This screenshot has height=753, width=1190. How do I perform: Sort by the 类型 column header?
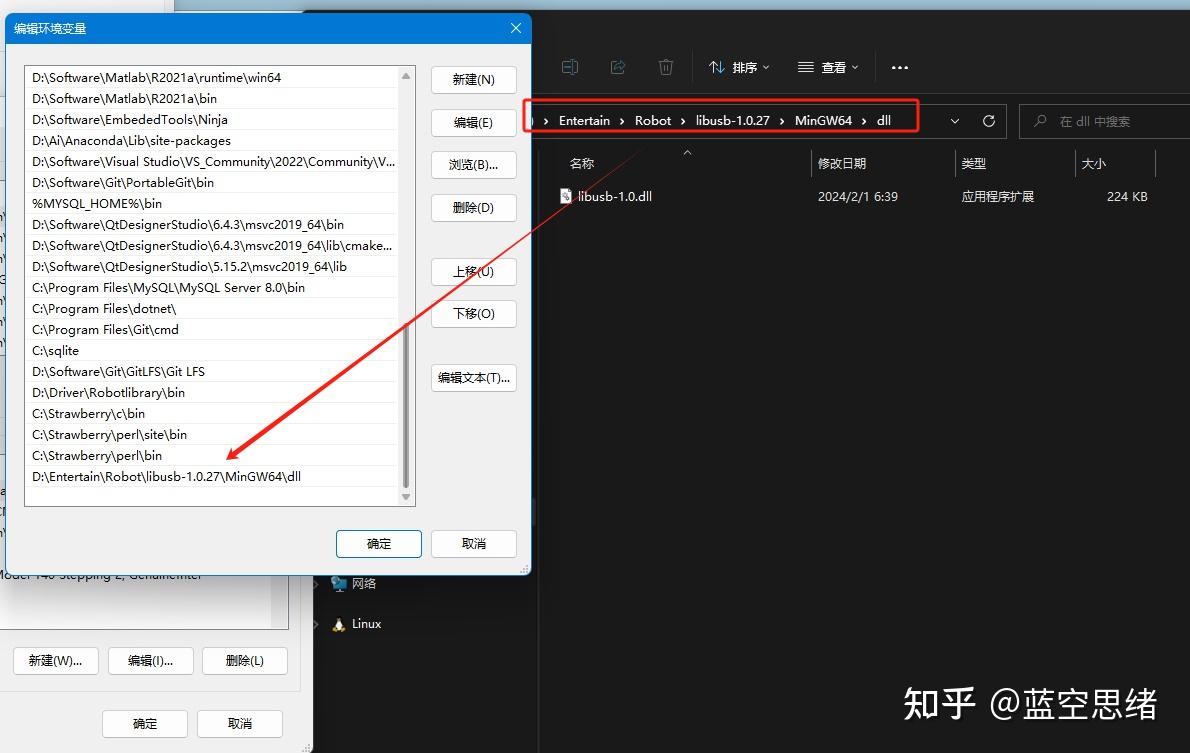(973, 163)
